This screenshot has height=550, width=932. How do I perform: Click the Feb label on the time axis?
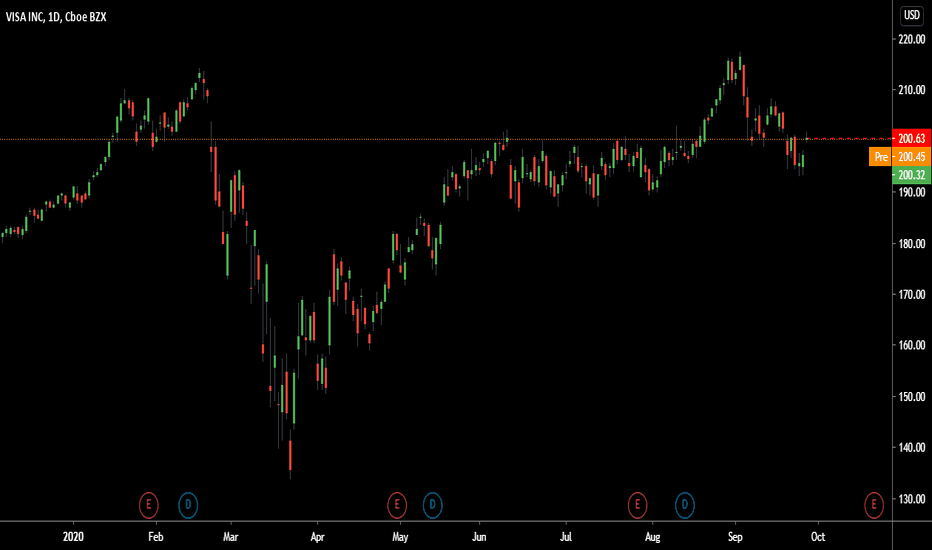coord(155,537)
